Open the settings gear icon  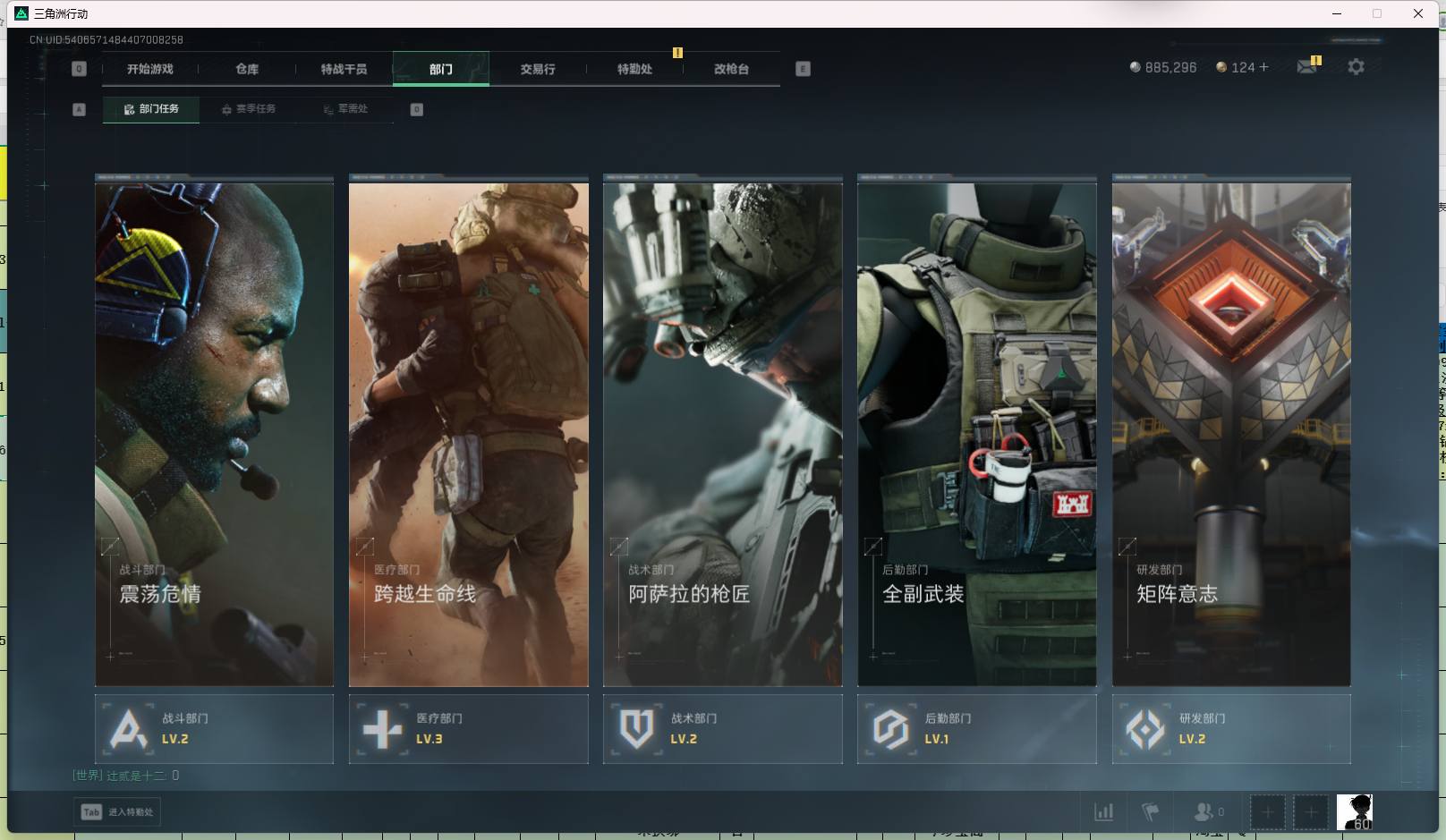point(1356,67)
